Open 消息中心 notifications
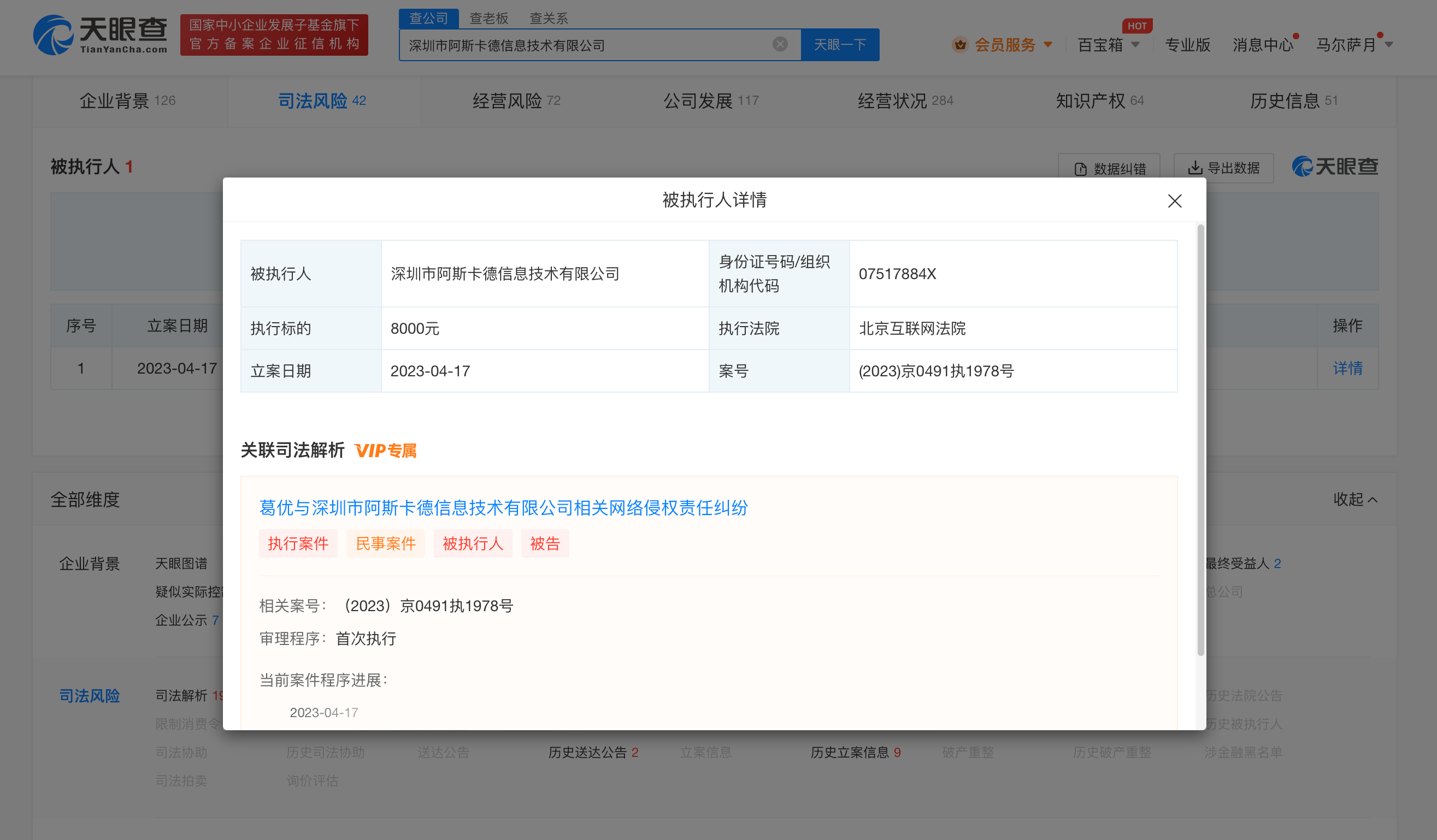The image size is (1437, 840). [x=1263, y=44]
